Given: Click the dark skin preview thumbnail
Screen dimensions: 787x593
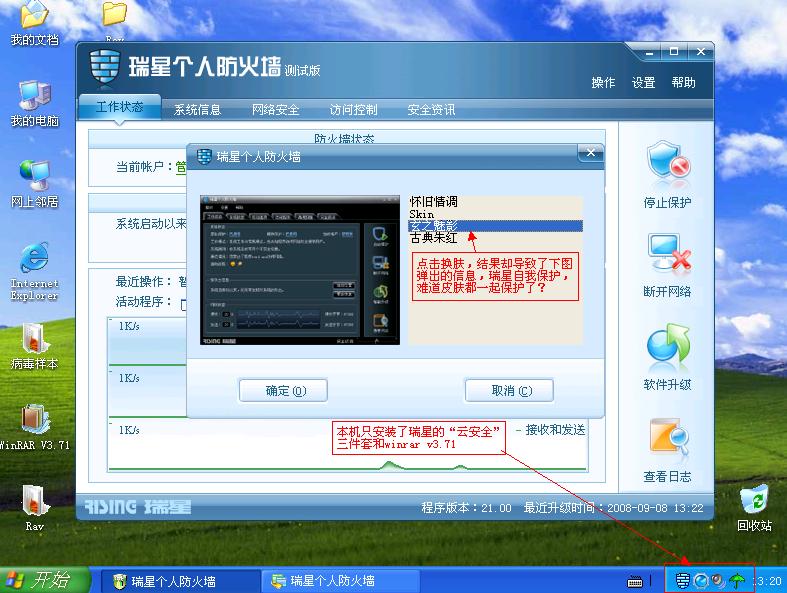Looking at the screenshot, I should (x=300, y=270).
